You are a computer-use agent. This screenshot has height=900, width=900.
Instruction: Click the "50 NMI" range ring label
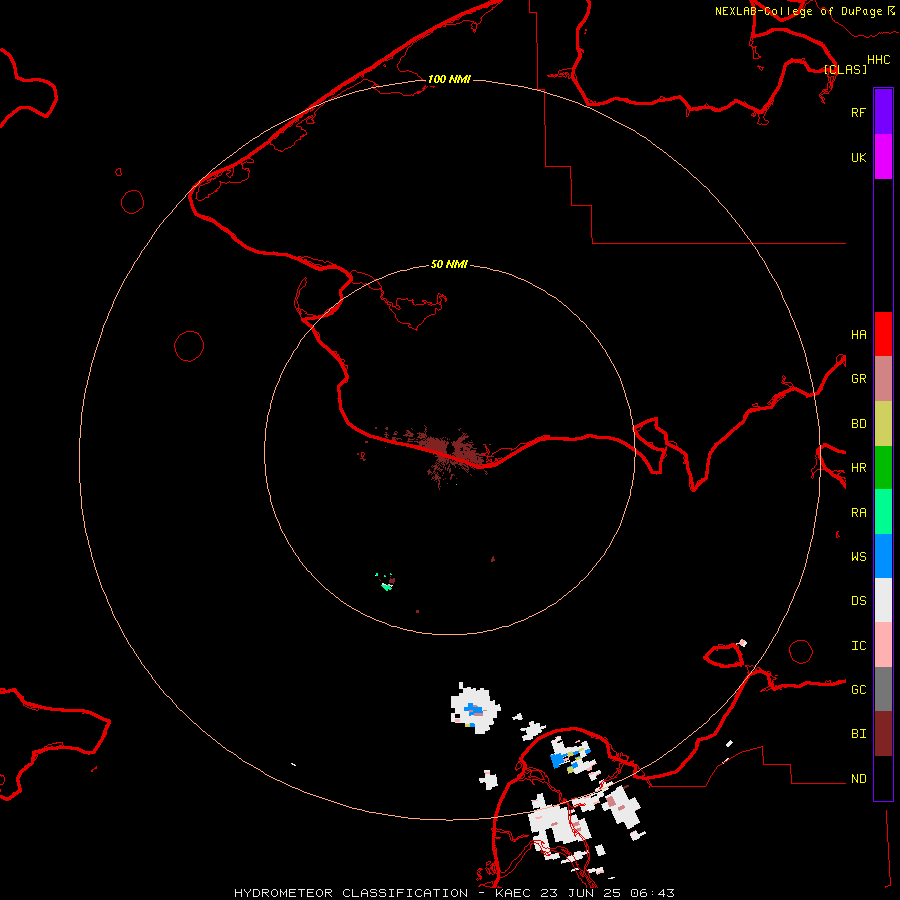(449, 264)
